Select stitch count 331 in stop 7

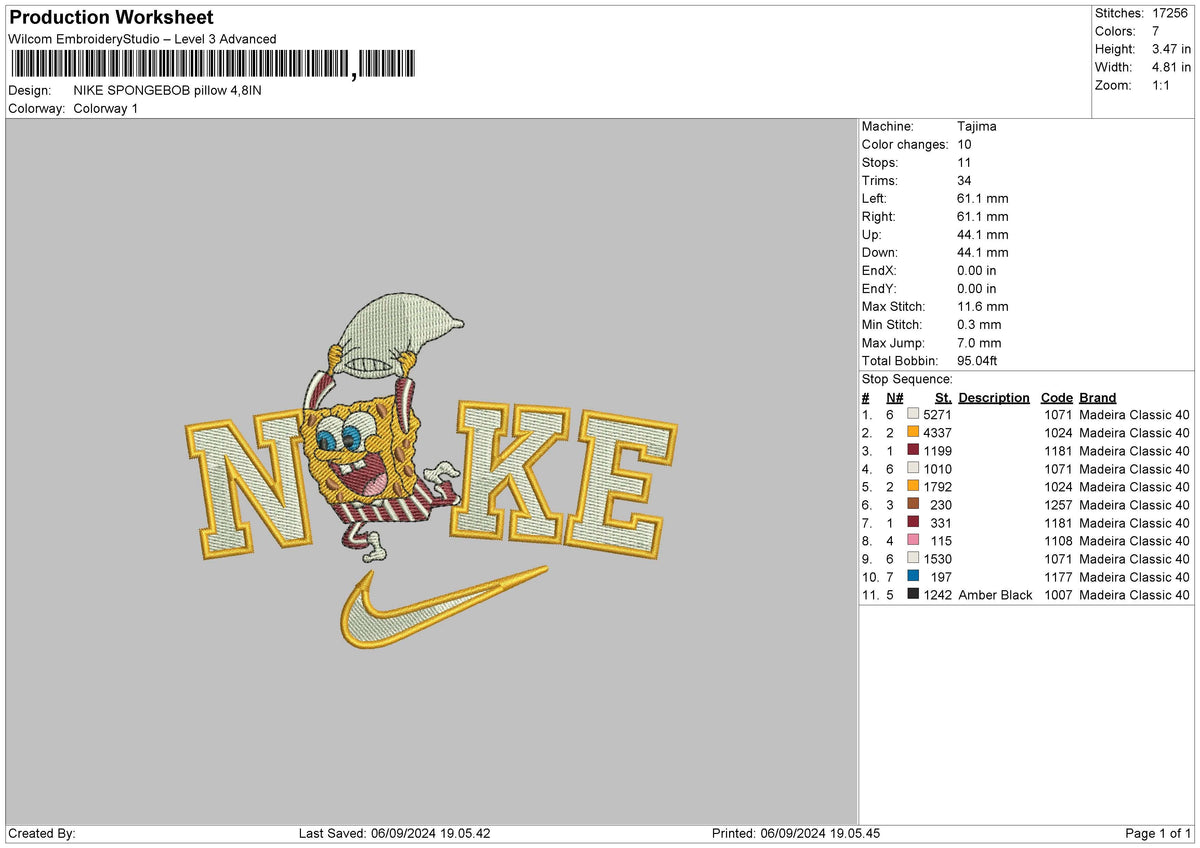click(941, 523)
